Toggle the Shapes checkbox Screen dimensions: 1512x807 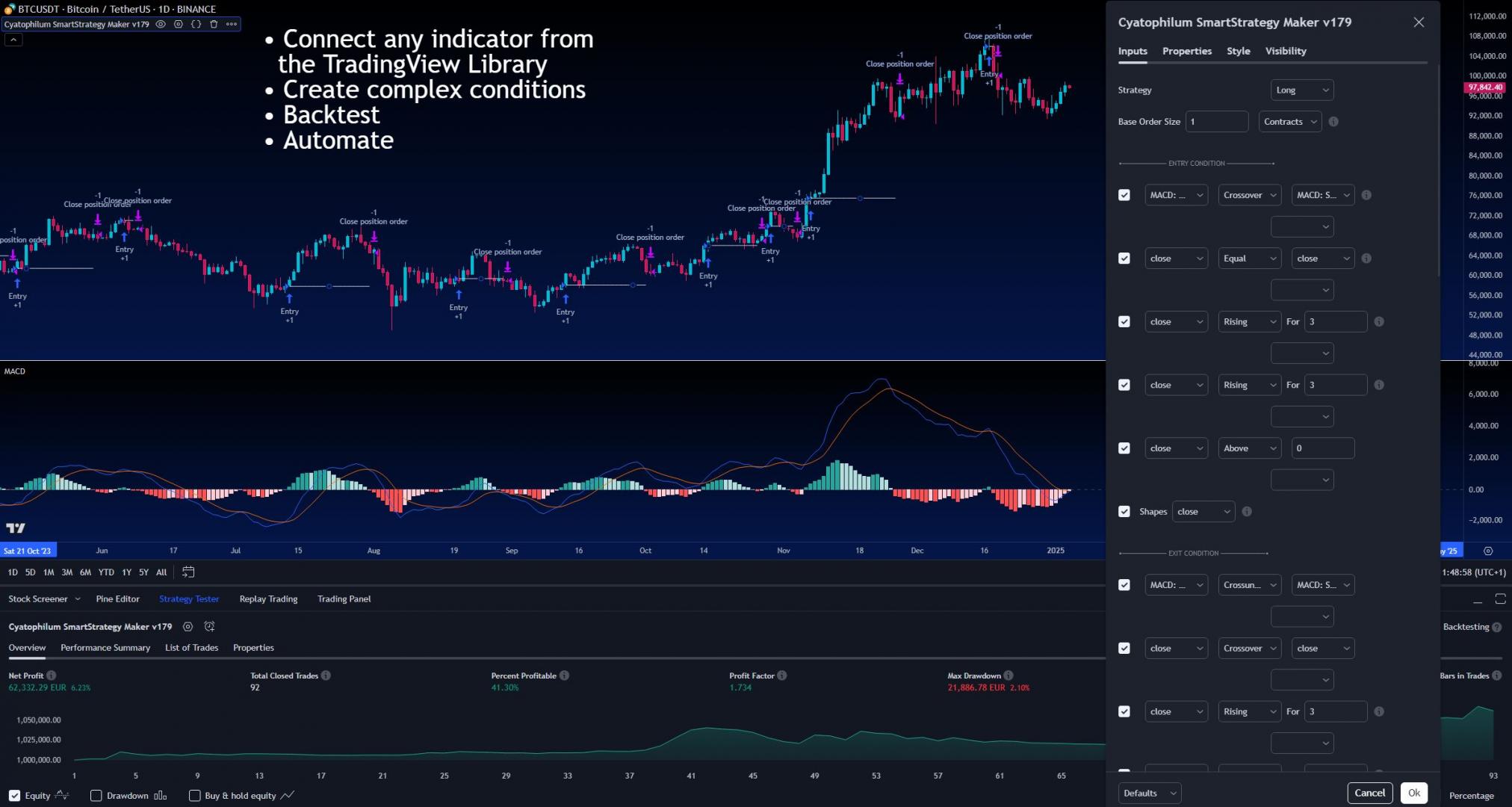[x=1124, y=512]
